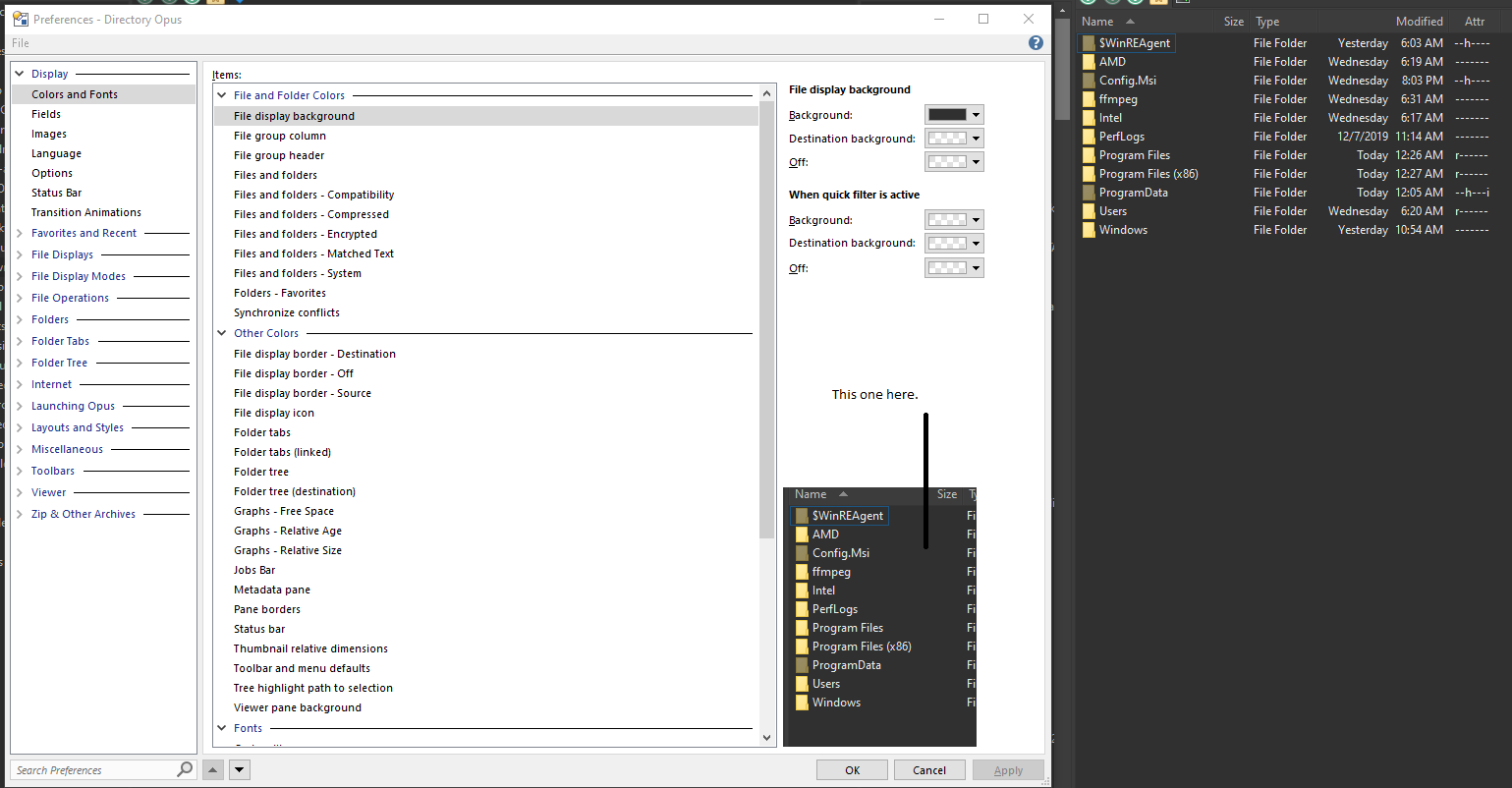The height and width of the screenshot is (788, 1512).
Task: Expand the Folder Tabs category
Action: pyautogui.click(x=20, y=341)
